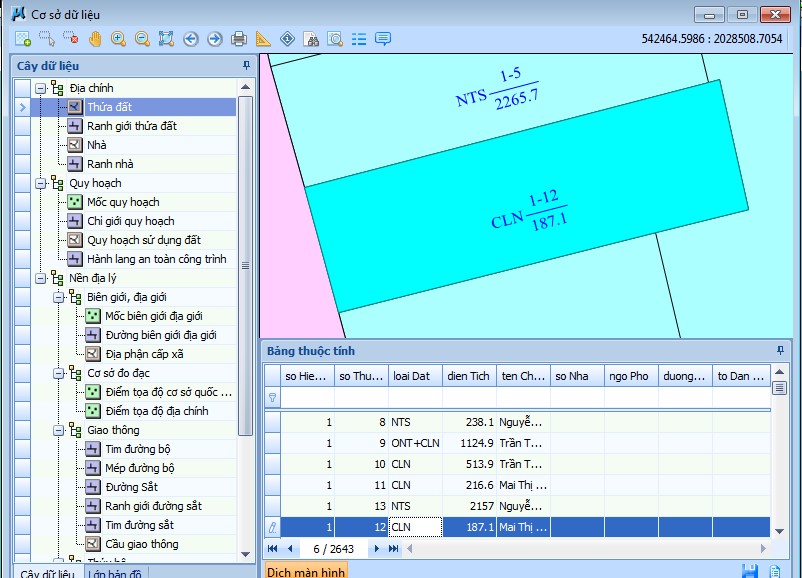The image size is (802, 578).
Task: Click the save disk icon
Action: pos(749,571)
